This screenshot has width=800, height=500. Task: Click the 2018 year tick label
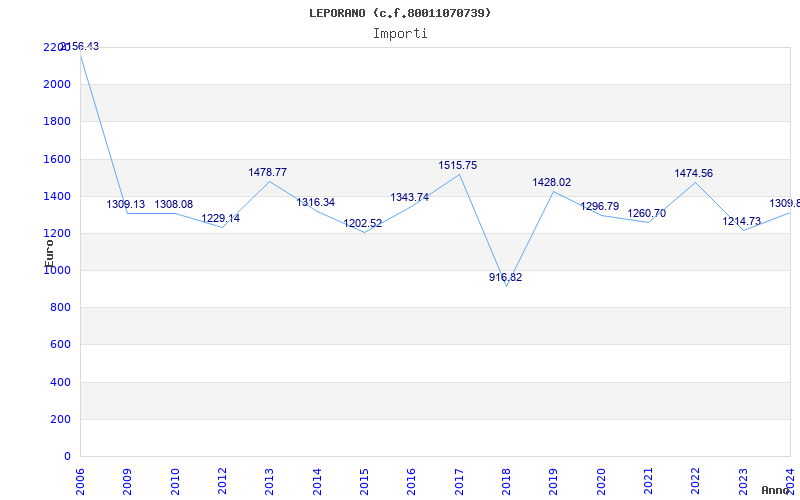[506, 481]
